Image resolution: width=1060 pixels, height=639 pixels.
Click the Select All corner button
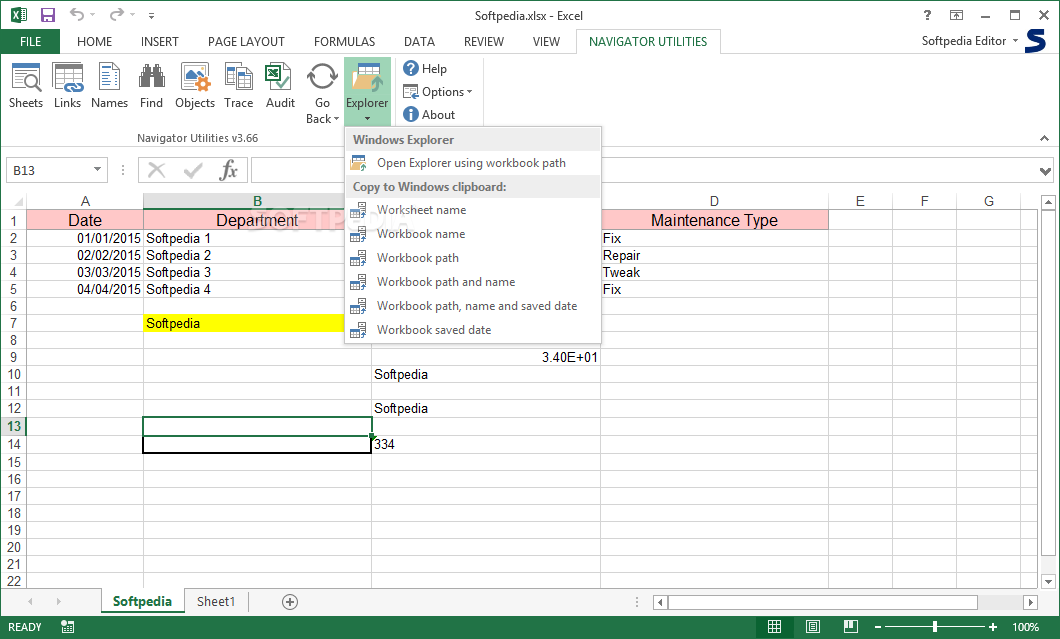[x=14, y=201]
